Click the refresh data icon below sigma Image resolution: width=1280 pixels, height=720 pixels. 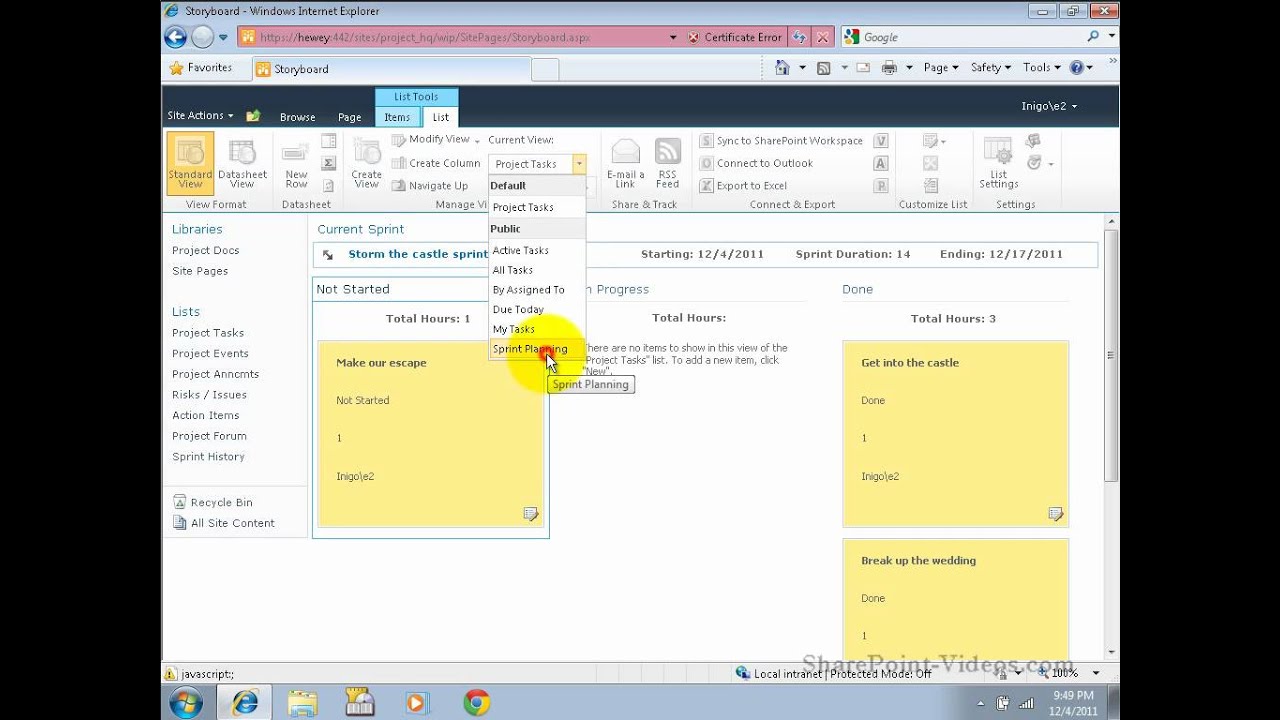[328, 185]
